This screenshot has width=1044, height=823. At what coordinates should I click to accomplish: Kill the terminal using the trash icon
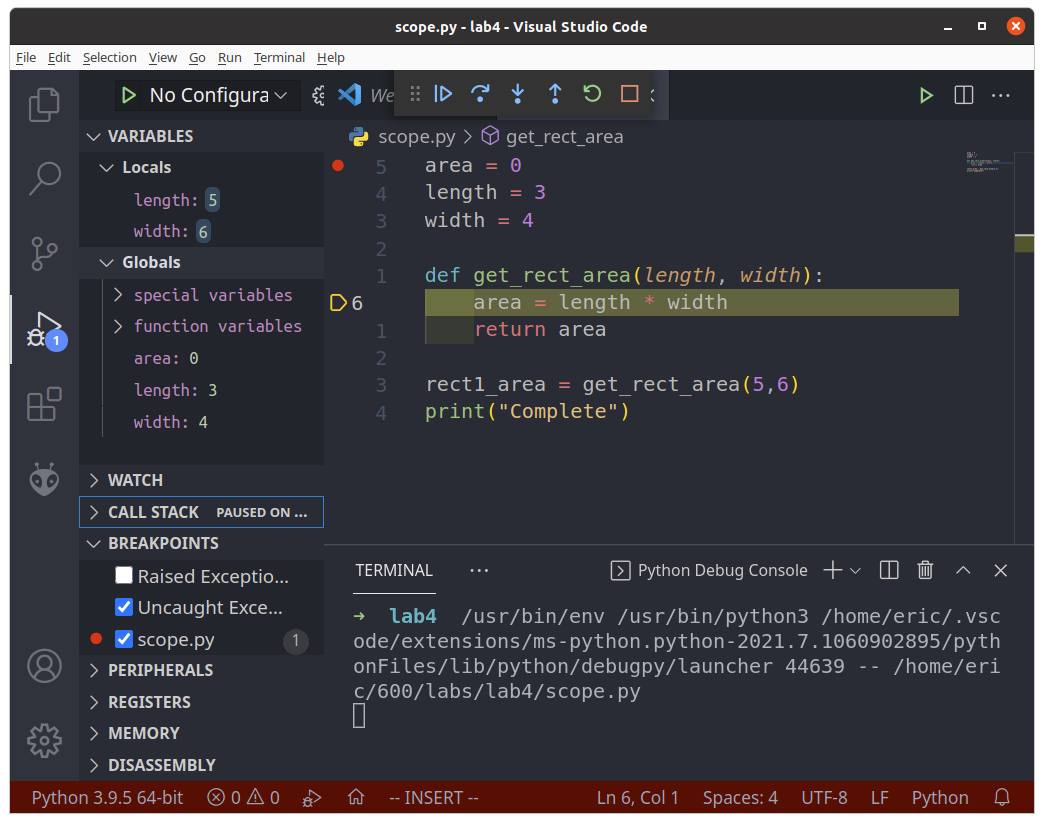click(x=924, y=570)
